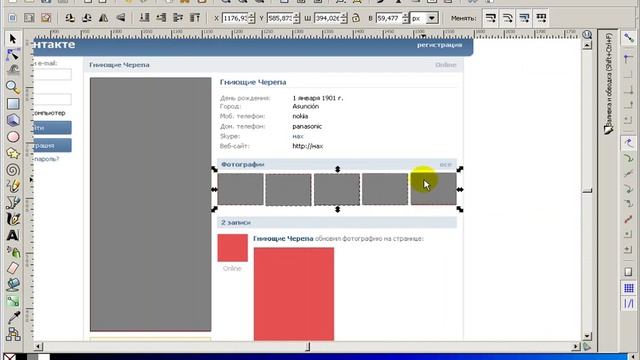Click the регистрация text in header
Image resolution: width=640 pixels, height=360 pixels.
pos(440,45)
